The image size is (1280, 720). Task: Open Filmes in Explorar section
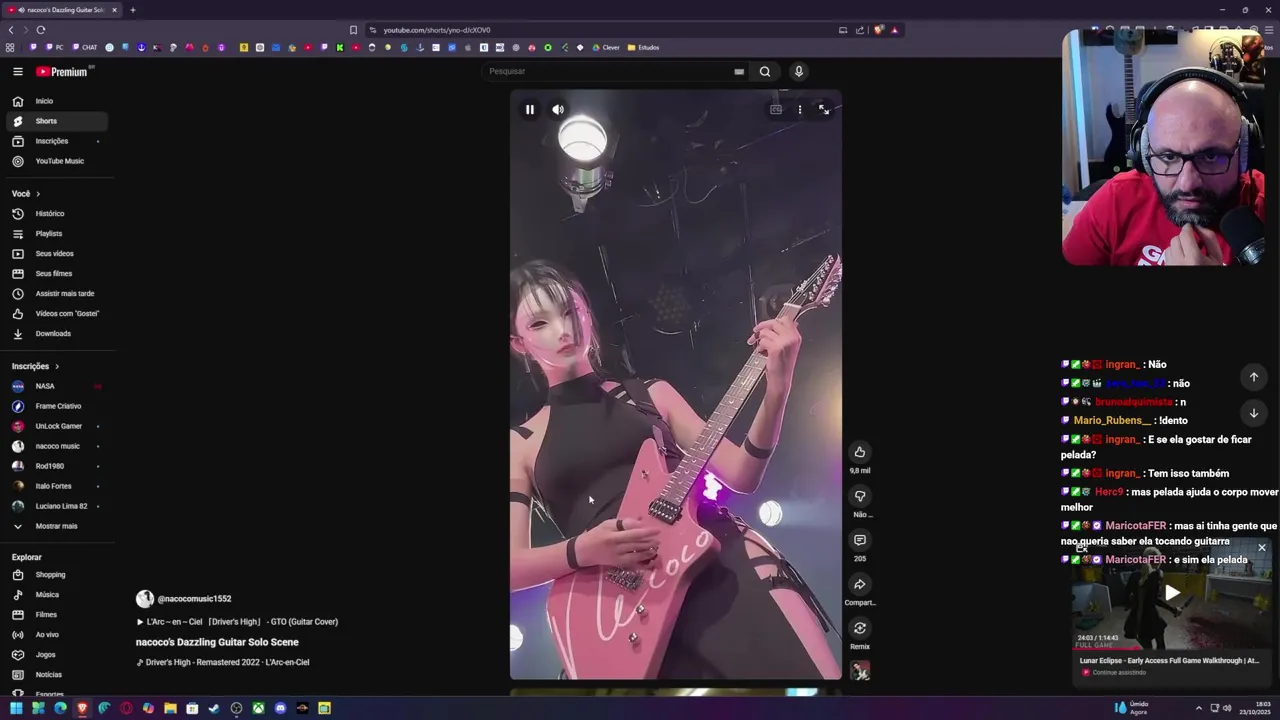click(57, 615)
